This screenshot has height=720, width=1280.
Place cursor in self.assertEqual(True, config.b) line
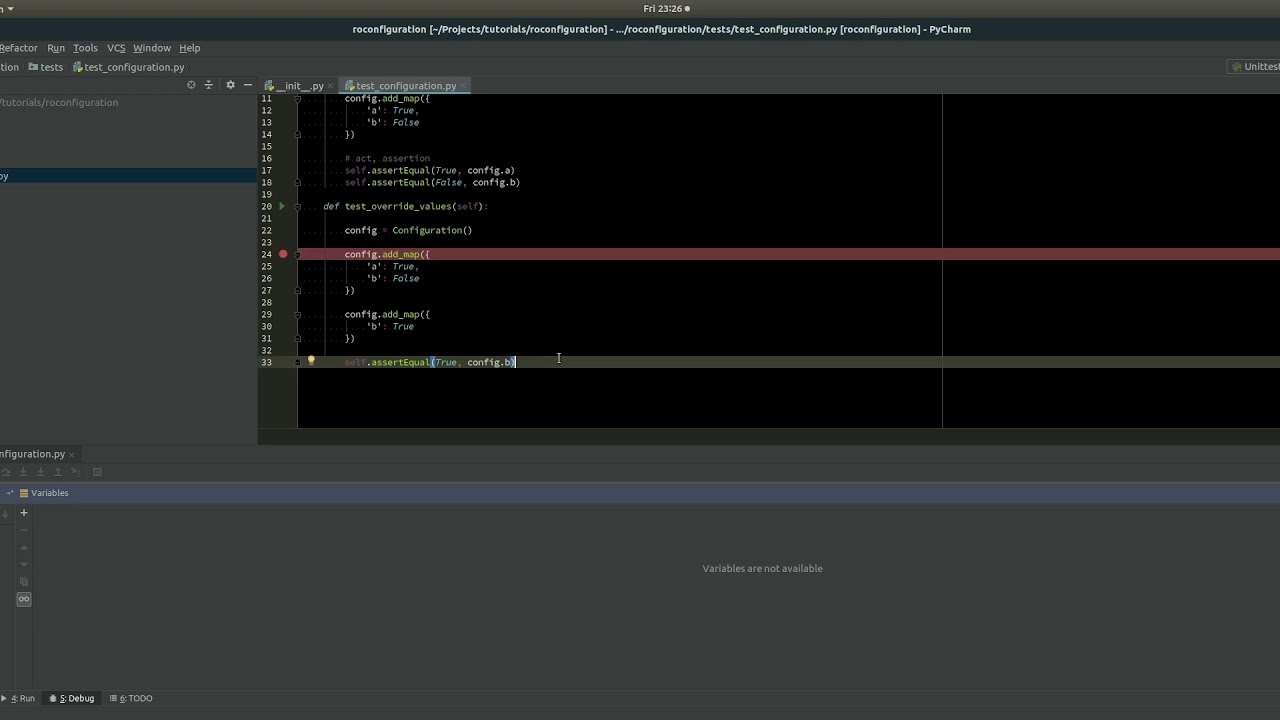pos(430,362)
